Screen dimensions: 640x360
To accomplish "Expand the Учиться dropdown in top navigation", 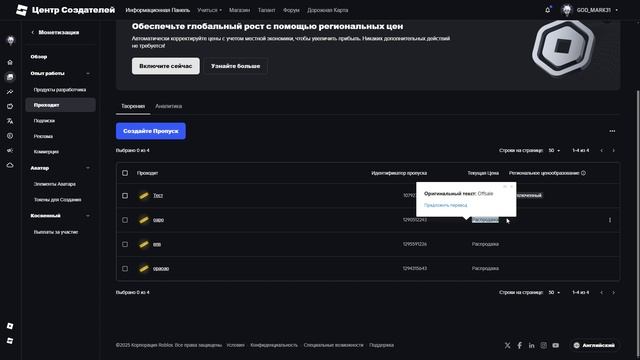I will 209,10.
